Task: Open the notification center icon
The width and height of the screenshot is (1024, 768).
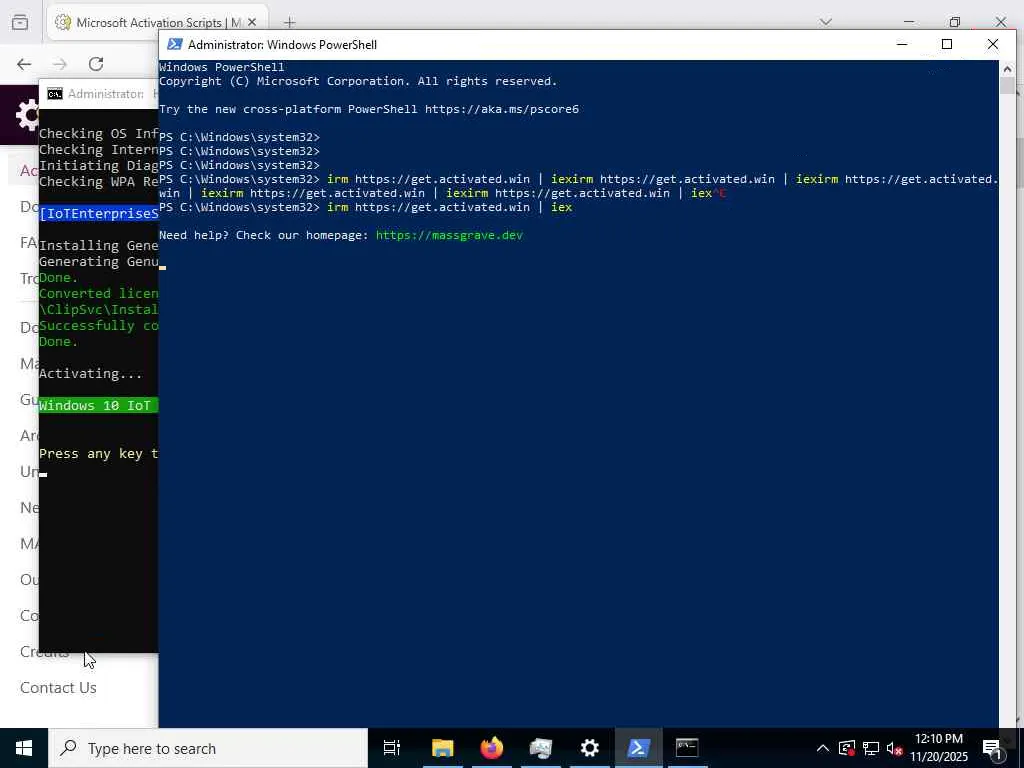Action: [x=993, y=748]
